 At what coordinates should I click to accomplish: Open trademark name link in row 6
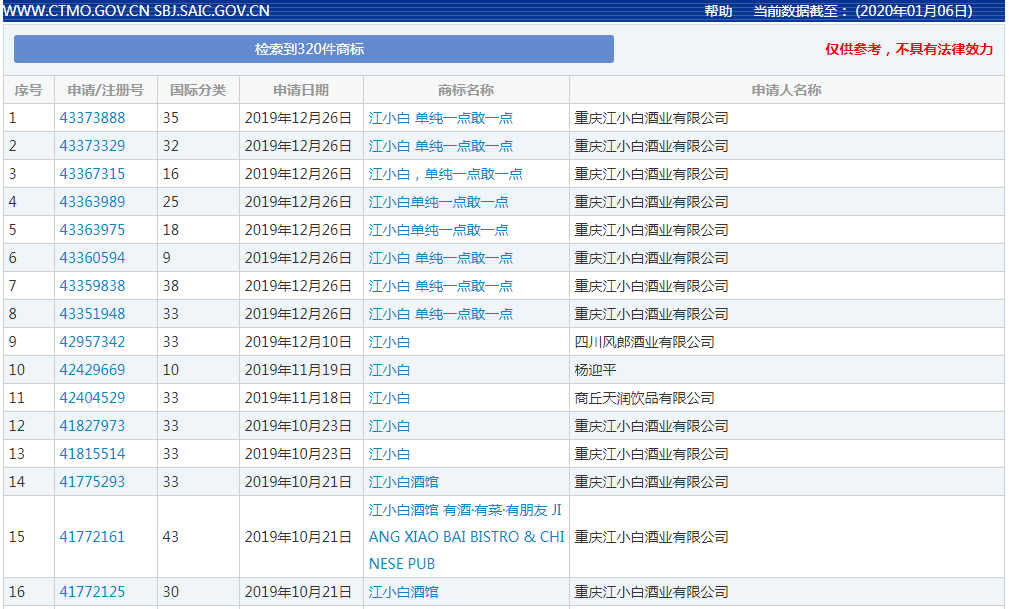[441, 258]
